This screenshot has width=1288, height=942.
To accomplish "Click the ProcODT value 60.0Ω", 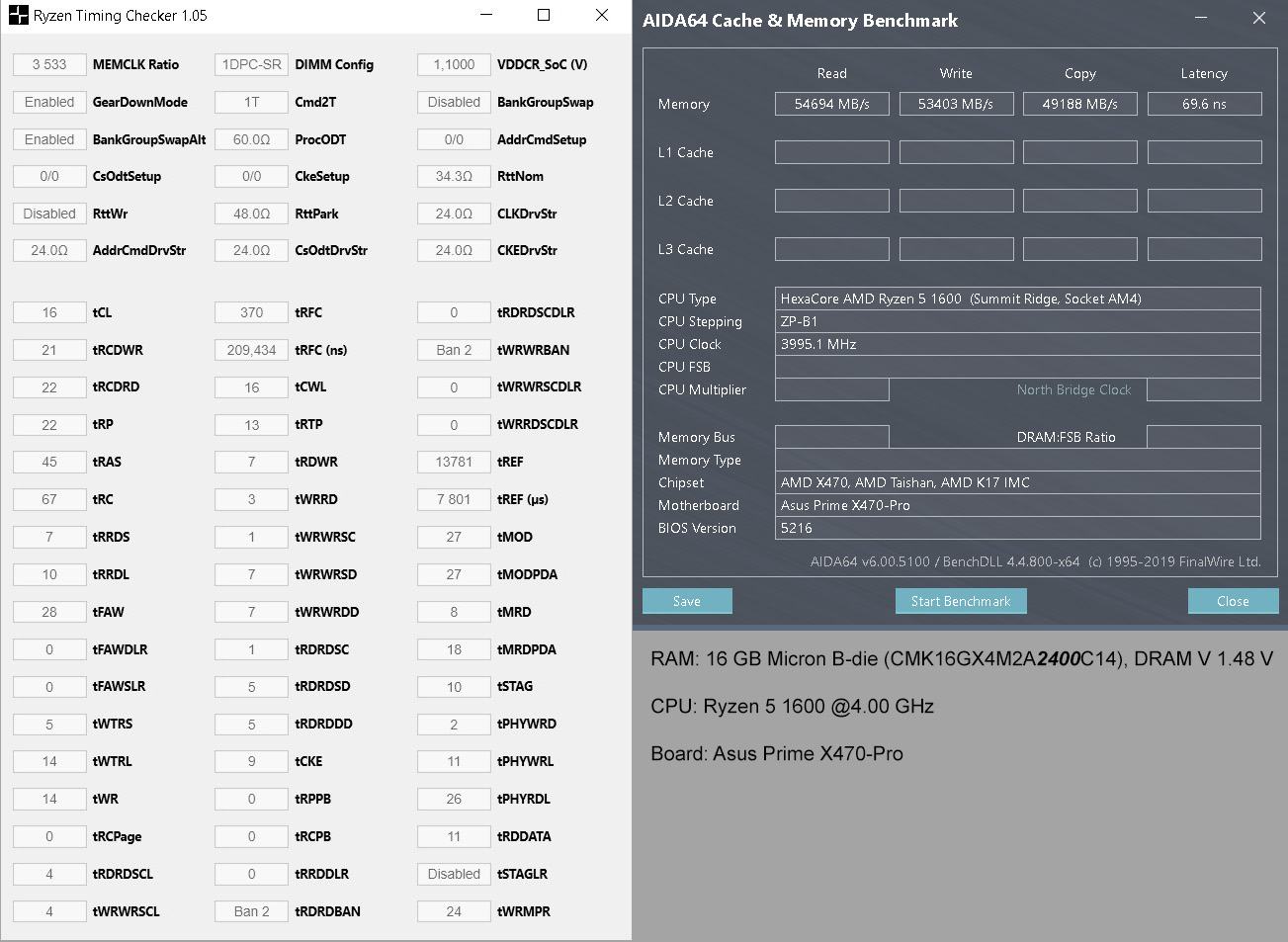I will click(x=251, y=139).
